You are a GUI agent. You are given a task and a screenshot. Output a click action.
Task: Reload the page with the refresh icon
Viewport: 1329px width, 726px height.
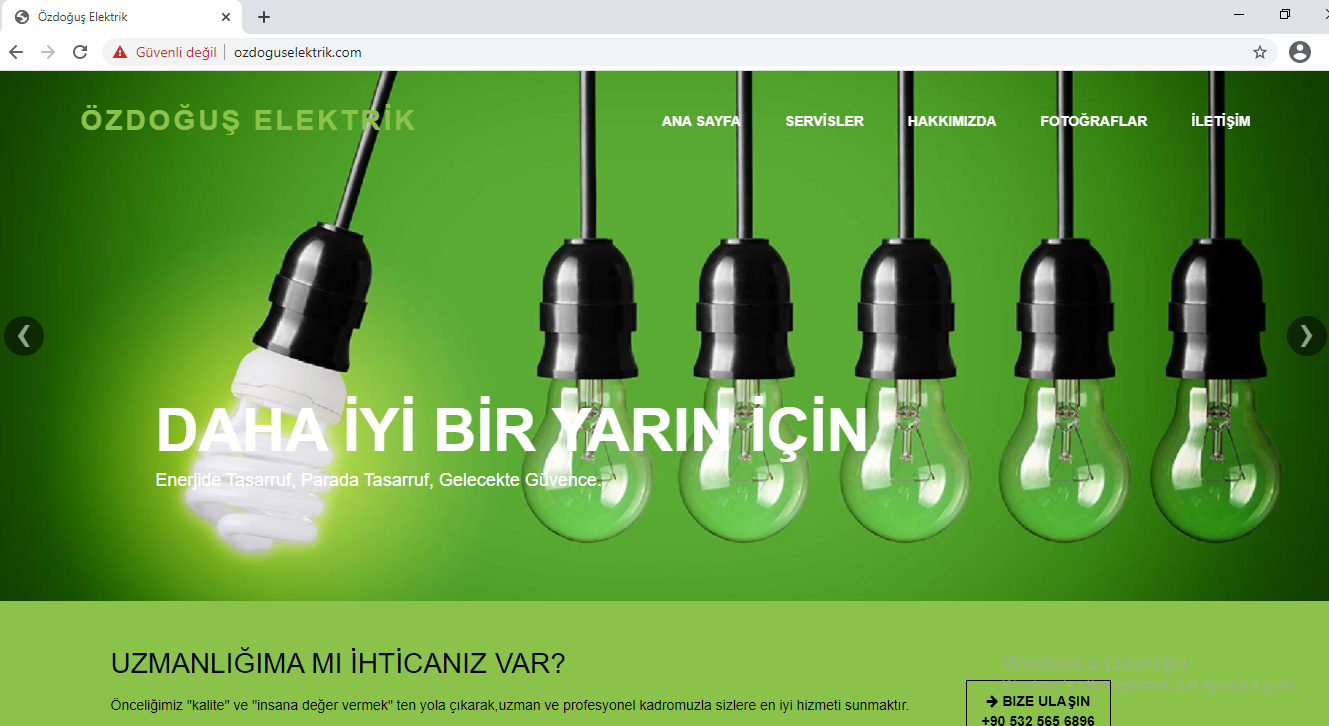80,52
